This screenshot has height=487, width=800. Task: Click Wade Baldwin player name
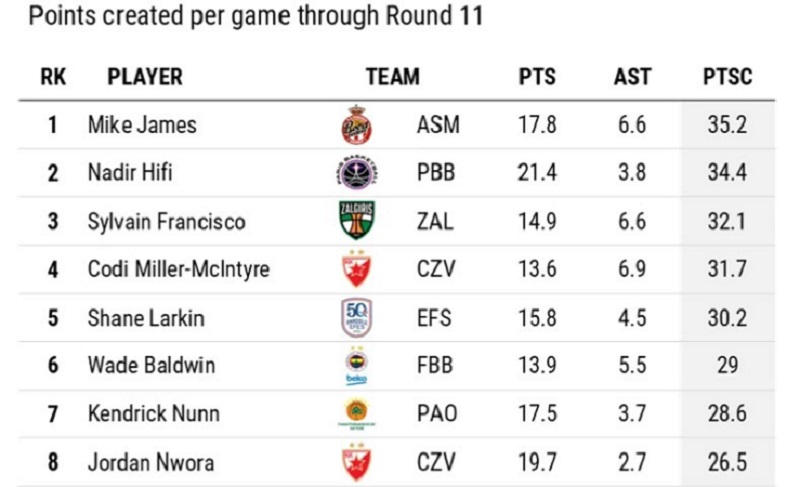148,366
